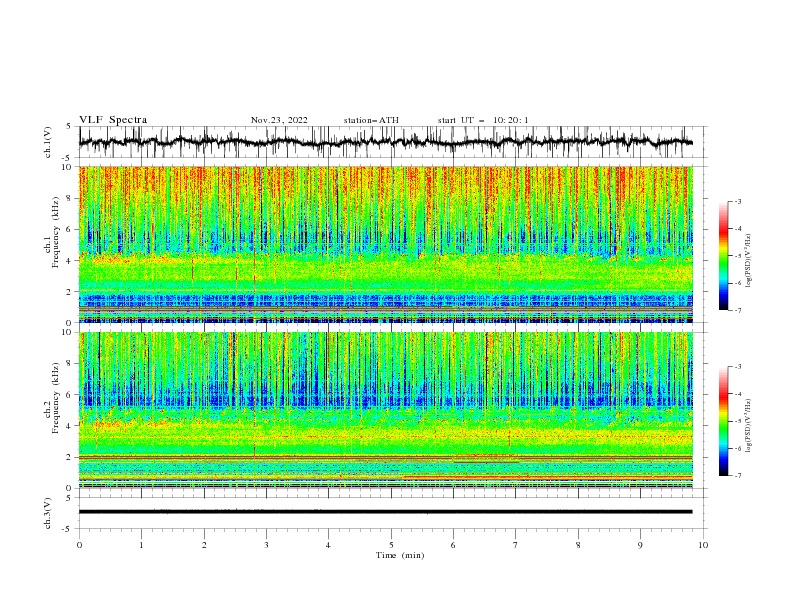
Task: Click the "10" tick on the time axis
Action: click(x=703, y=545)
